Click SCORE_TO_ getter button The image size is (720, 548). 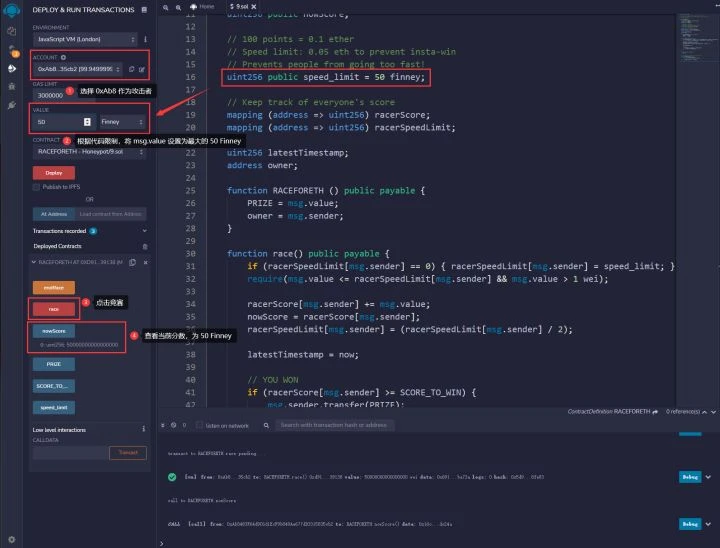(x=54, y=386)
